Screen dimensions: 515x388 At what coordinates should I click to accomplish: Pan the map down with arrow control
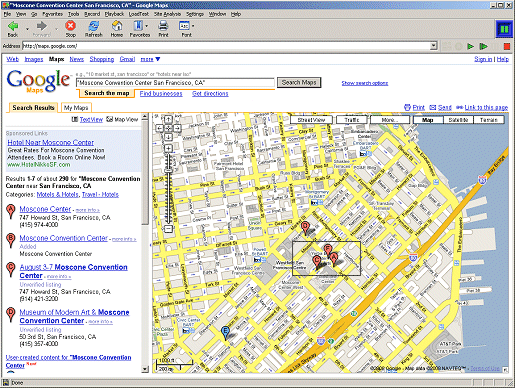[x=168, y=137]
